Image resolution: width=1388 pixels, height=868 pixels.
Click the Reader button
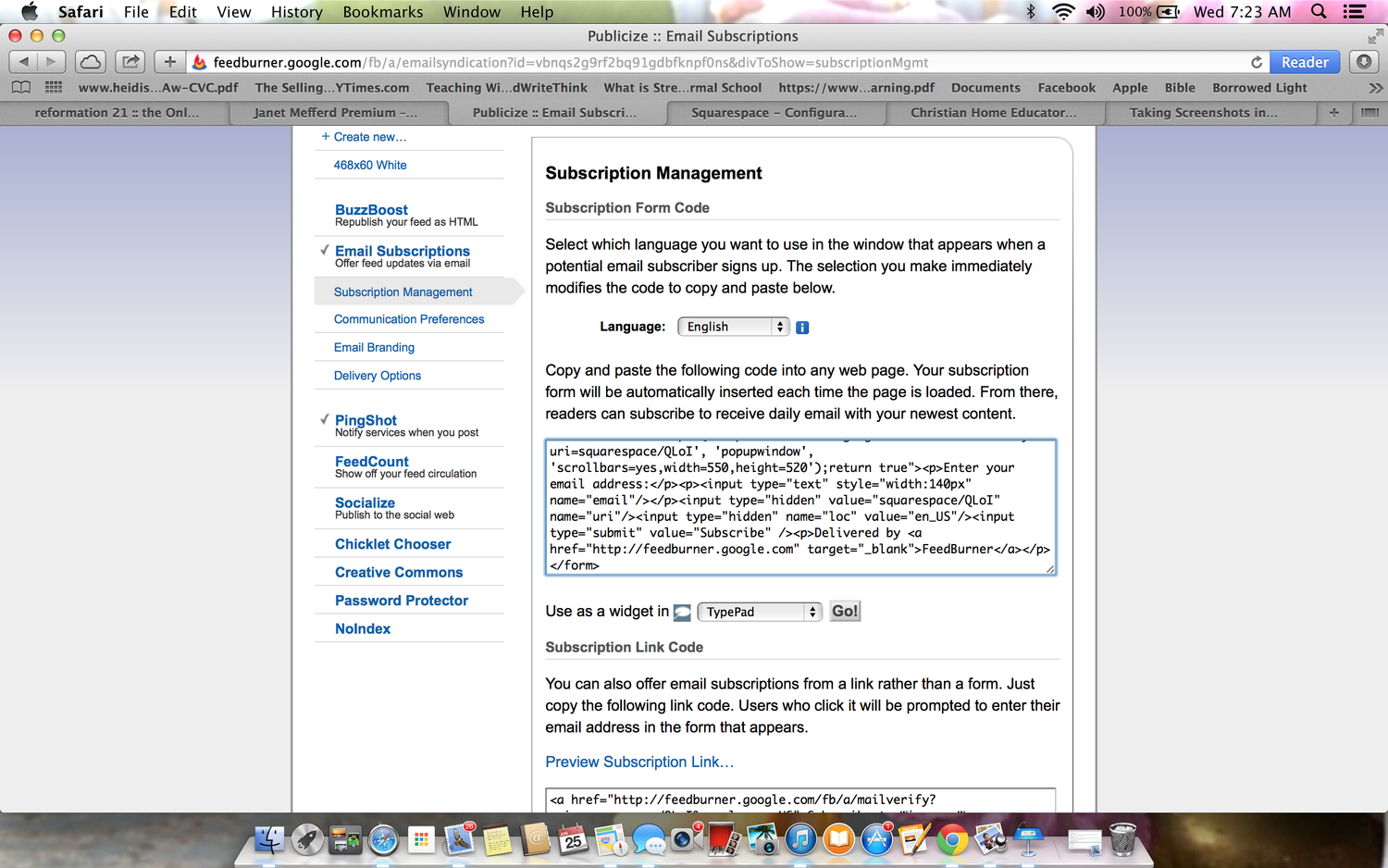click(x=1305, y=62)
